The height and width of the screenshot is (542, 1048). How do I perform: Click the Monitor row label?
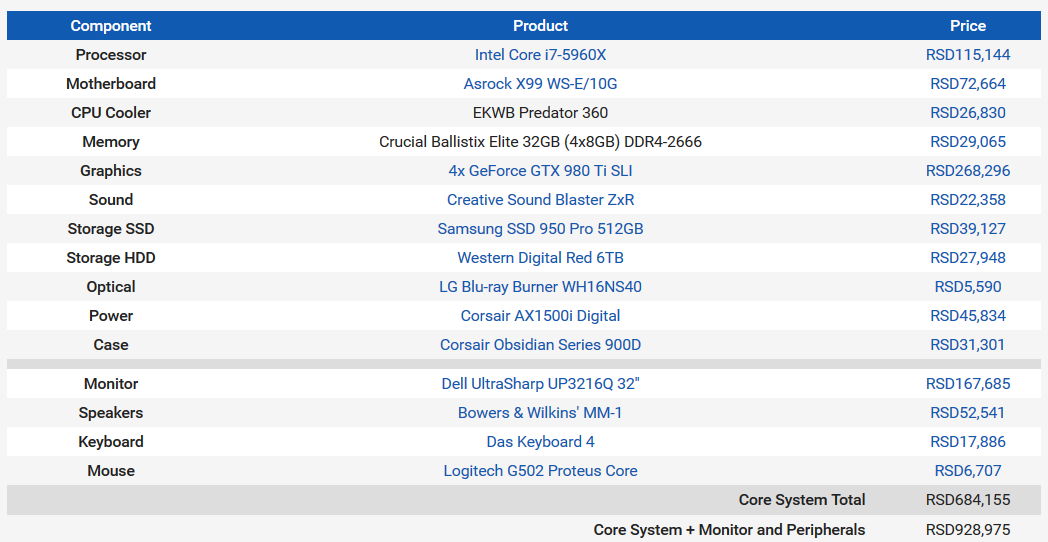point(111,384)
